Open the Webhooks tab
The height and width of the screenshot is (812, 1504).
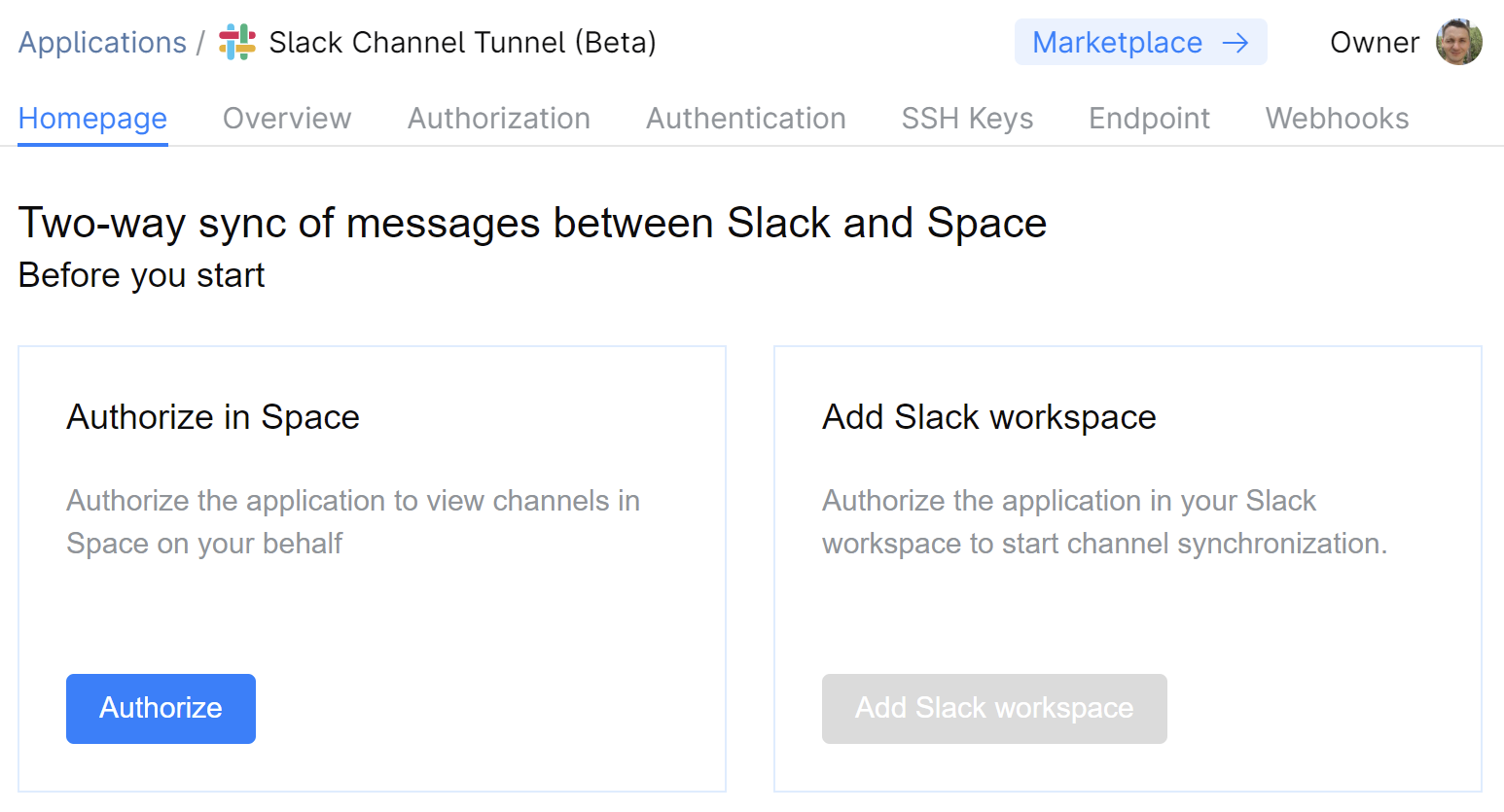1337,118
